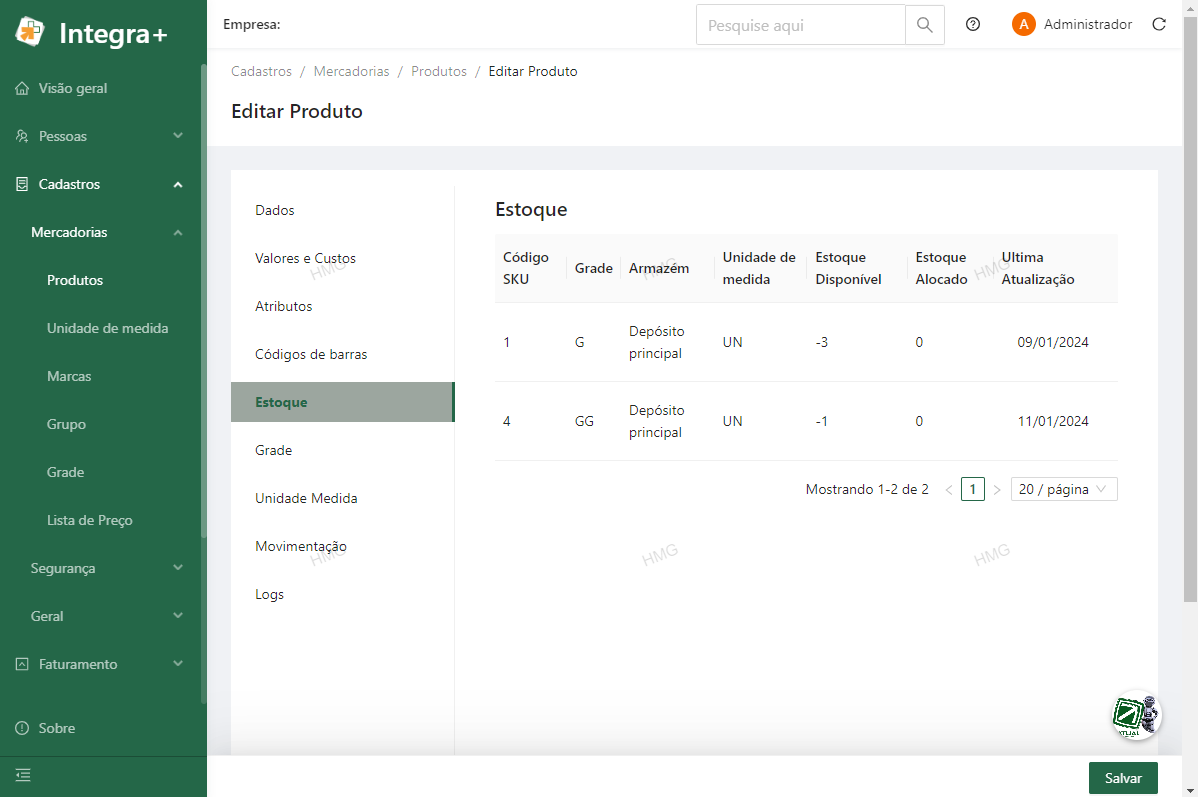Switch to Códigos de barras tab
This screenshot has width=1198, height=797.
(342, 355)
